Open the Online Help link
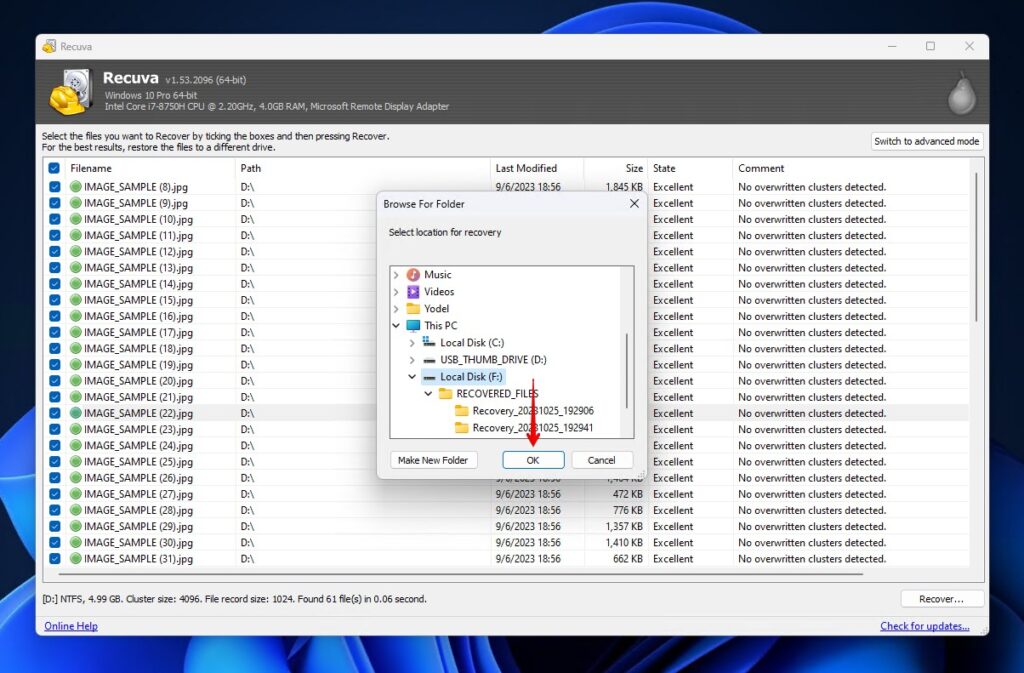 pos(69,625)
